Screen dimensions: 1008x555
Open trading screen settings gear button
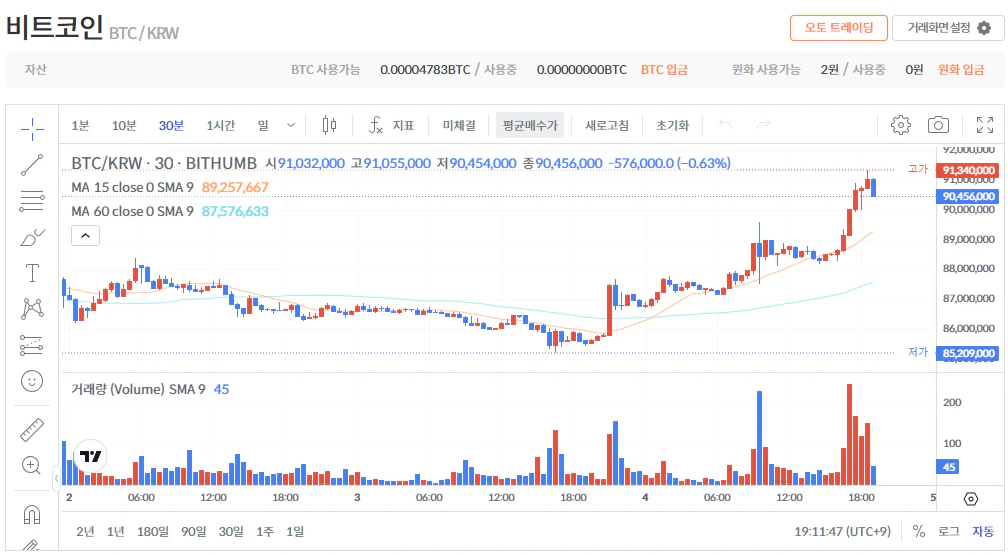948,28
